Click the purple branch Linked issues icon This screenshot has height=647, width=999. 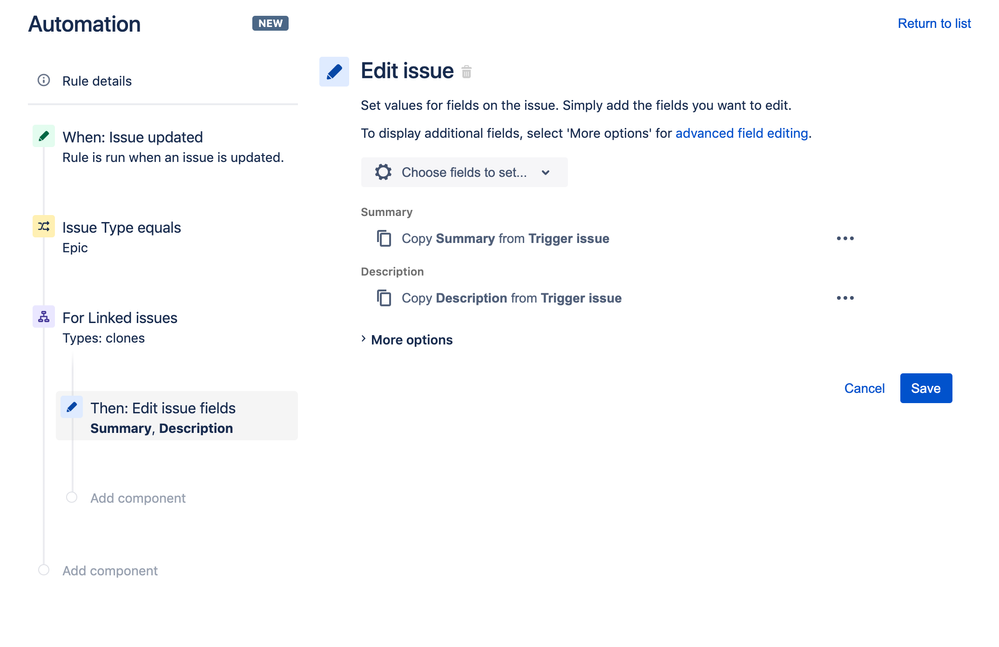pos(43,316)
